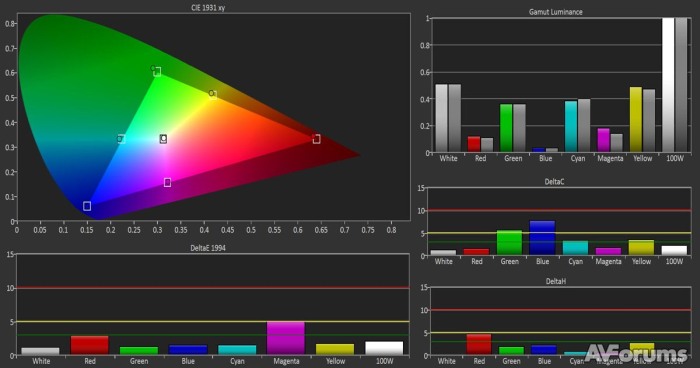The width and height of the screenshot is (700, 368).
Task: Click the Magenta bar in DeltaE 1994
Action: point(286,338)
